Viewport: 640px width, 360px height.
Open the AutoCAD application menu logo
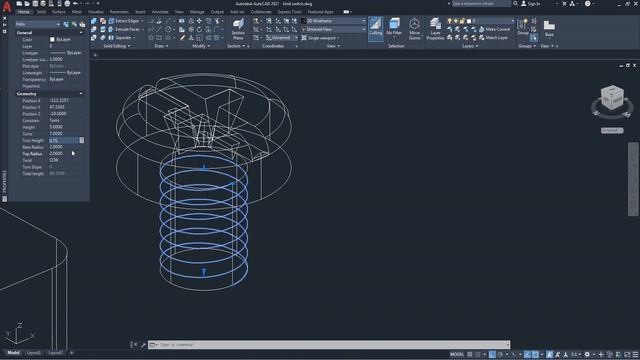point(7,7)
